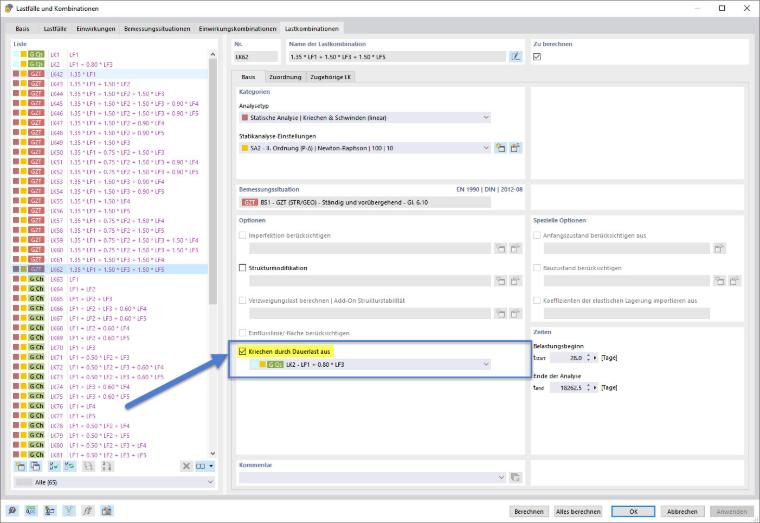This screenshot has width=760, height=523.
Task: Click the edit name icon next to combination name
Action: 516,57
